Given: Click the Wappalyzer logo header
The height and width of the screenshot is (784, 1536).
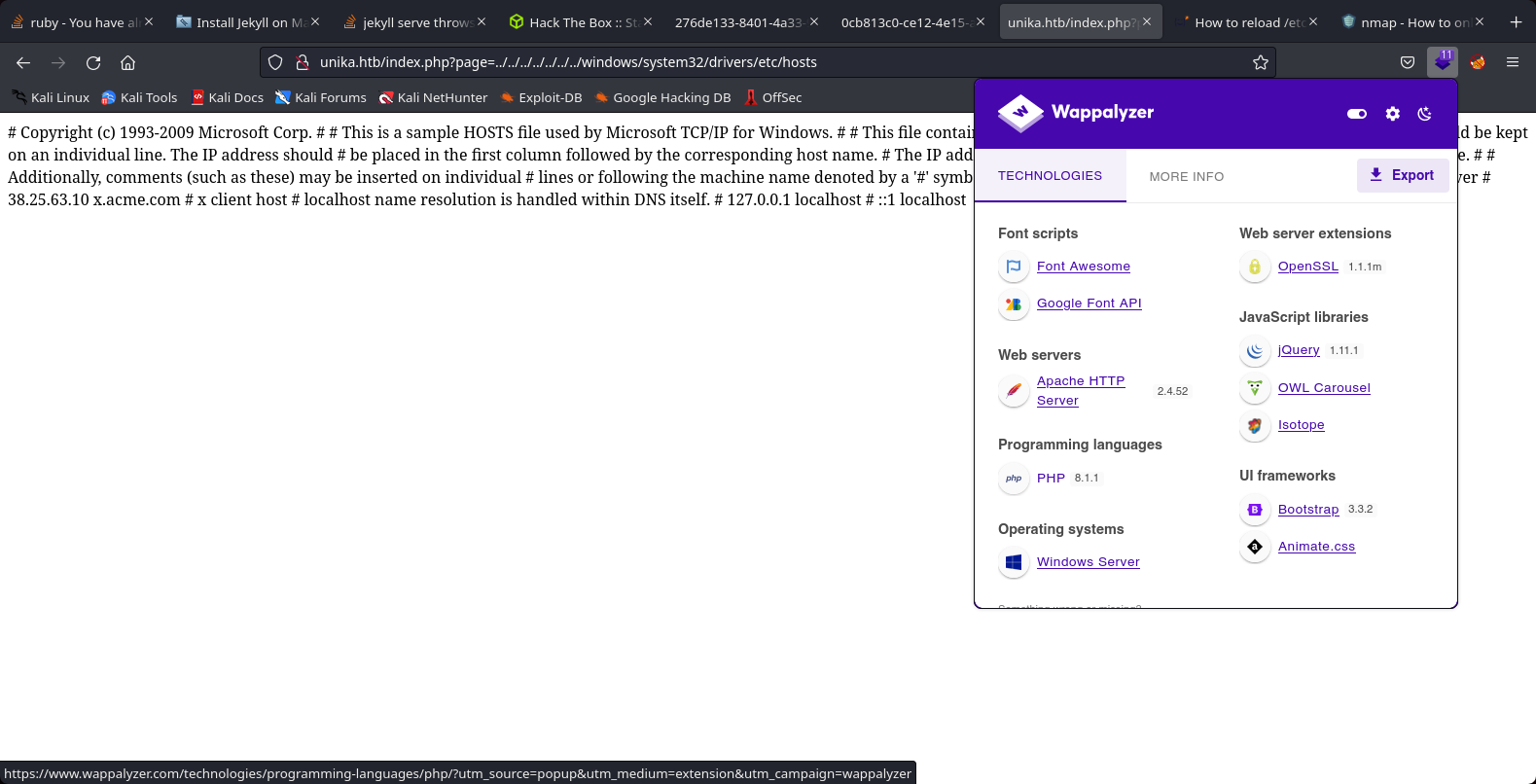Looking at the screenshot, I should click(x=1076, y=113).
